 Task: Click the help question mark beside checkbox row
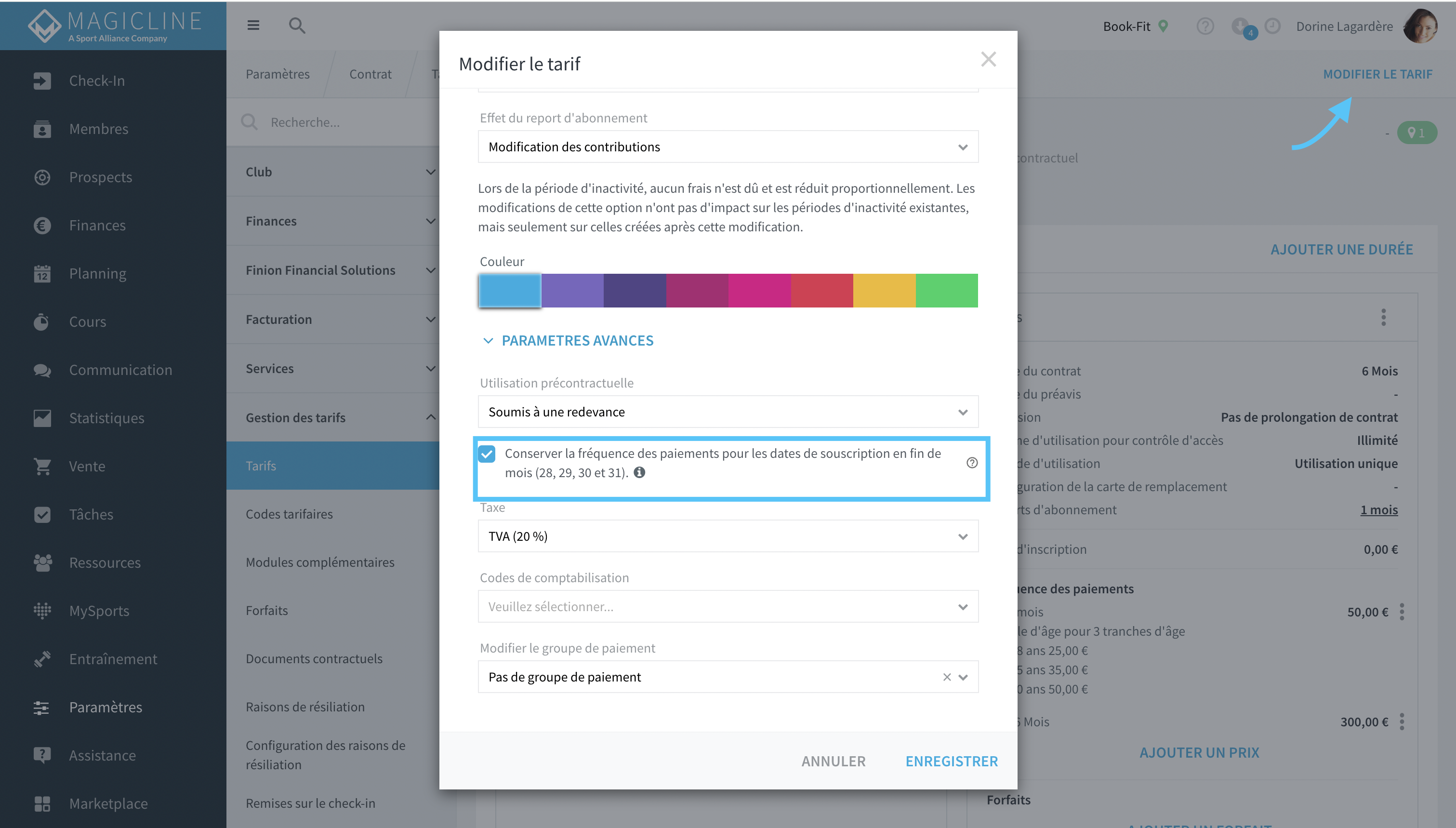pos(972,463)
